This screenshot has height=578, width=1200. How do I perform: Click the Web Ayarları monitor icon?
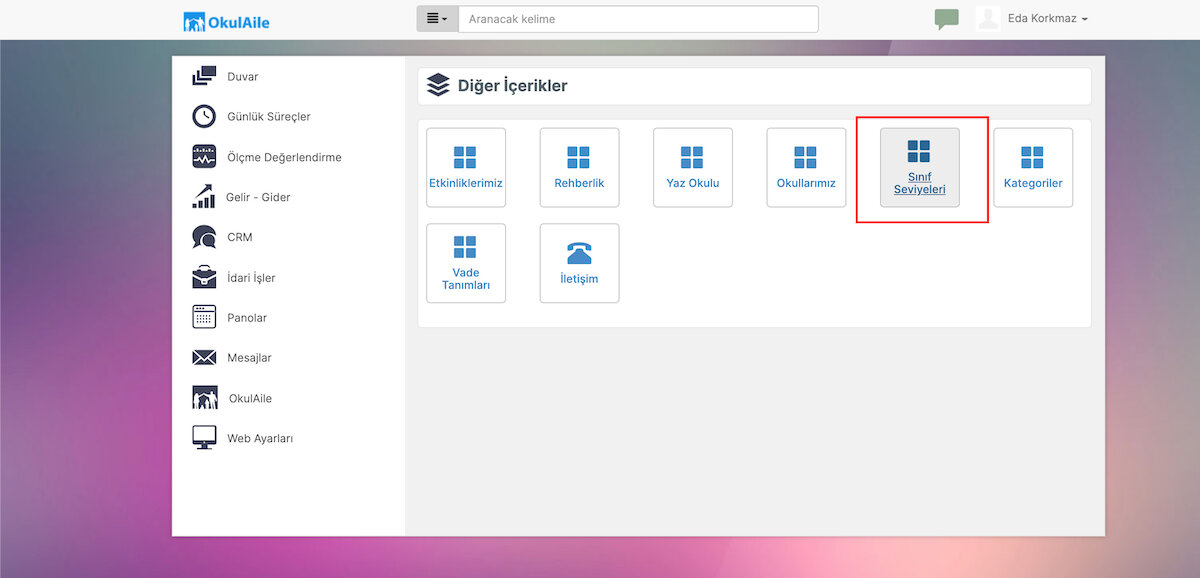tap(204, 437)
